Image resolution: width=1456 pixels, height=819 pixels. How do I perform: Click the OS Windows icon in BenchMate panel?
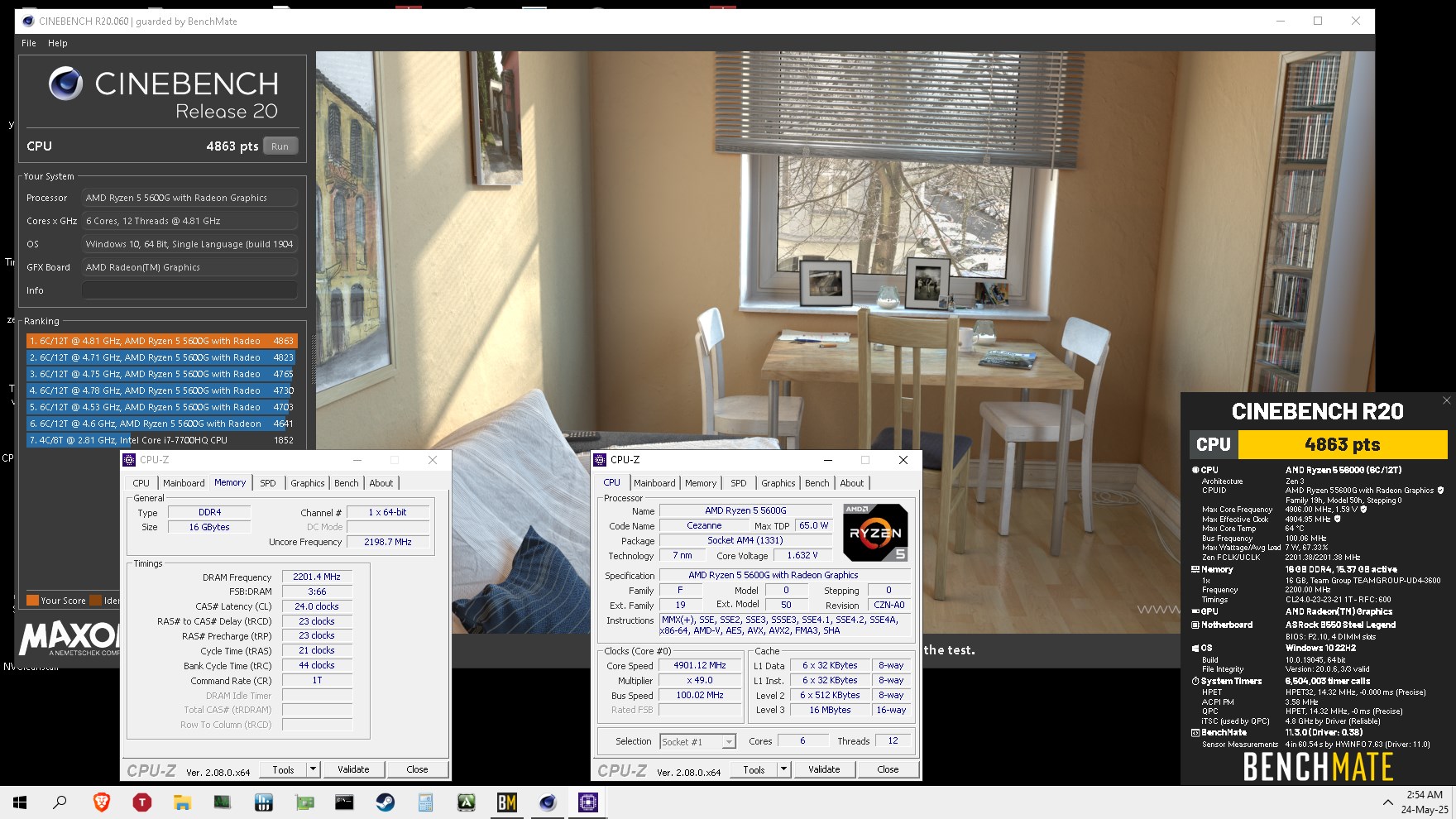(1195, 648)
